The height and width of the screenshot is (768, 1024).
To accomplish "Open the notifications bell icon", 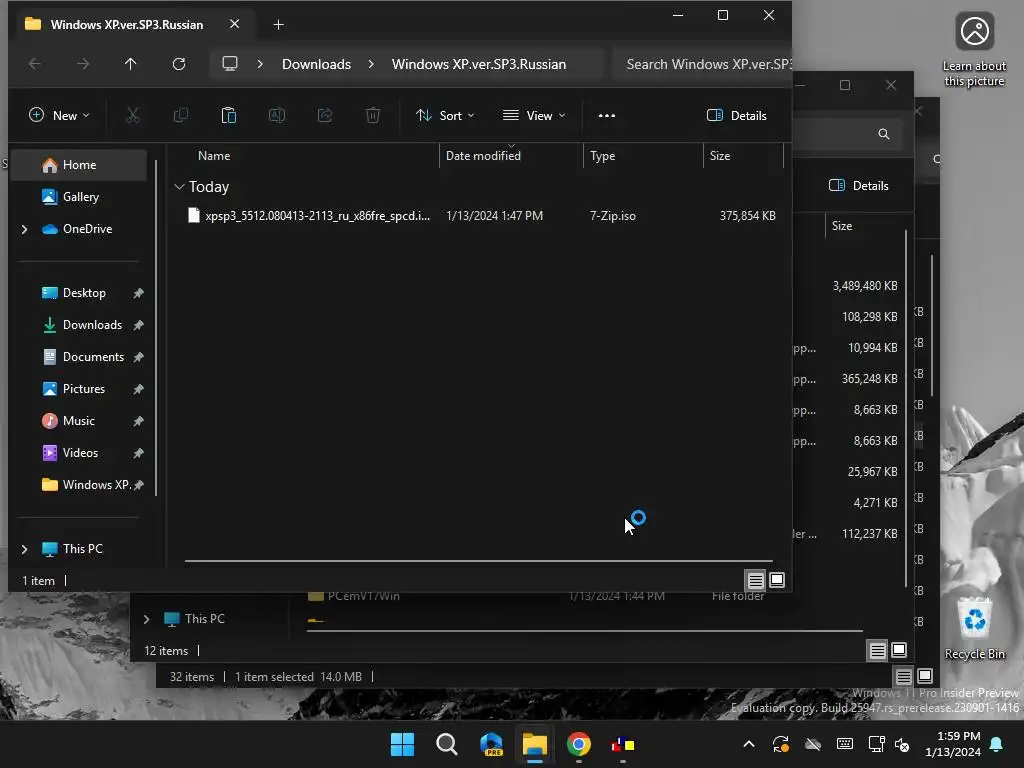I will (997, 744).
